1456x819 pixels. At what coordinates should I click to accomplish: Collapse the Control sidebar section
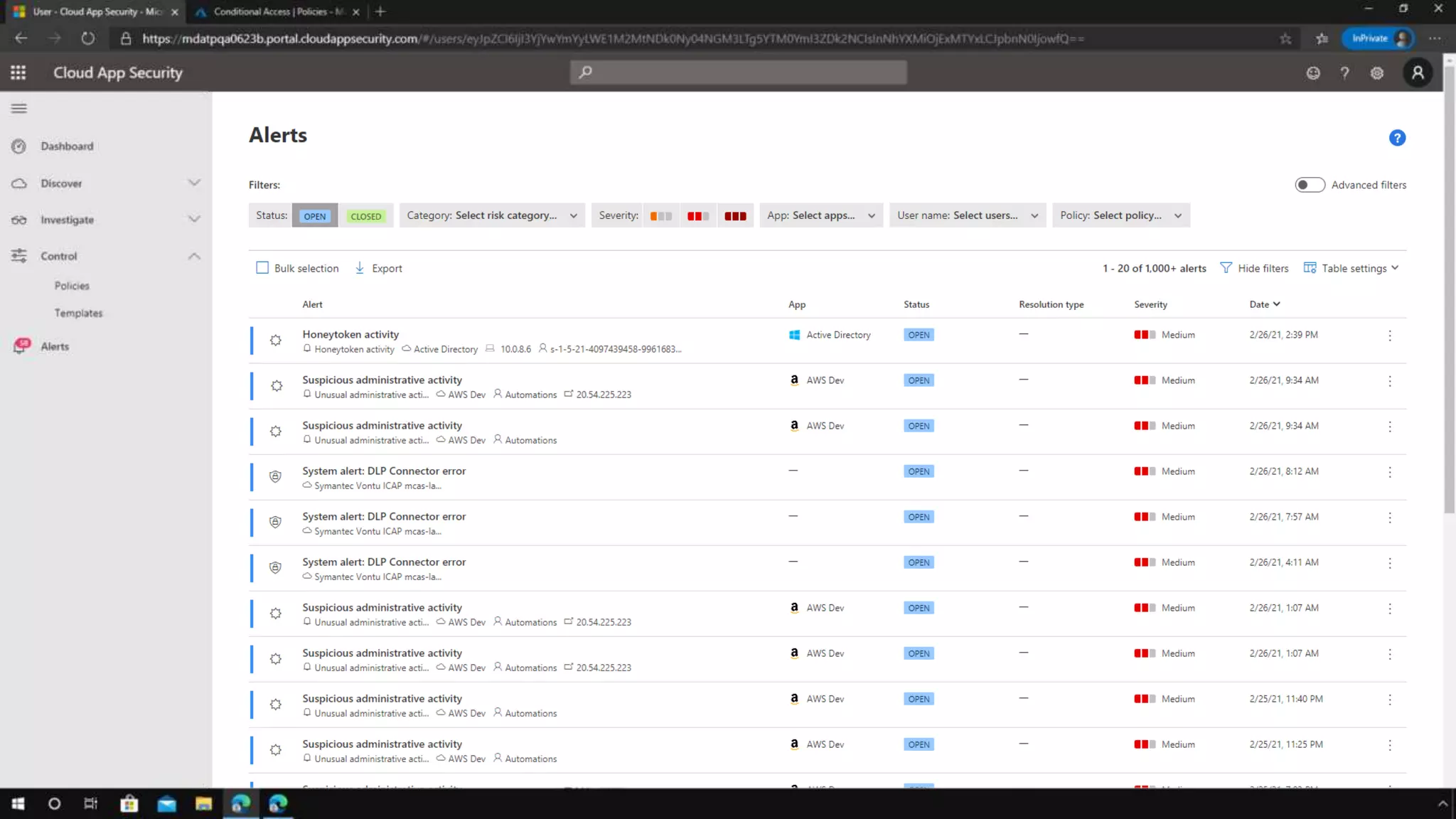point(194,256)
